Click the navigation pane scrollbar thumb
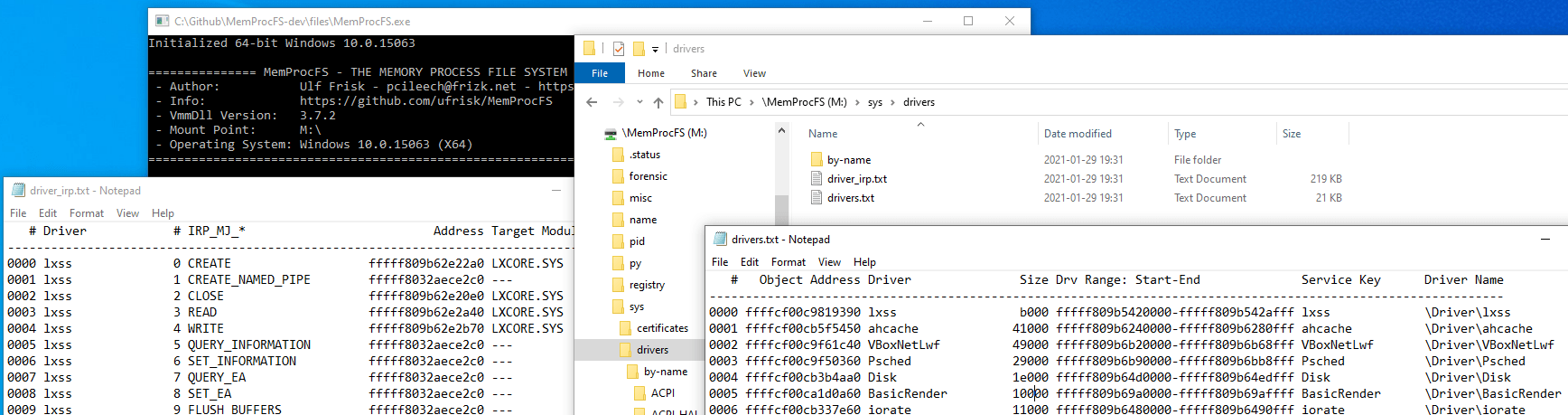Screen dimensions: 1568x415 coord(781,210)
